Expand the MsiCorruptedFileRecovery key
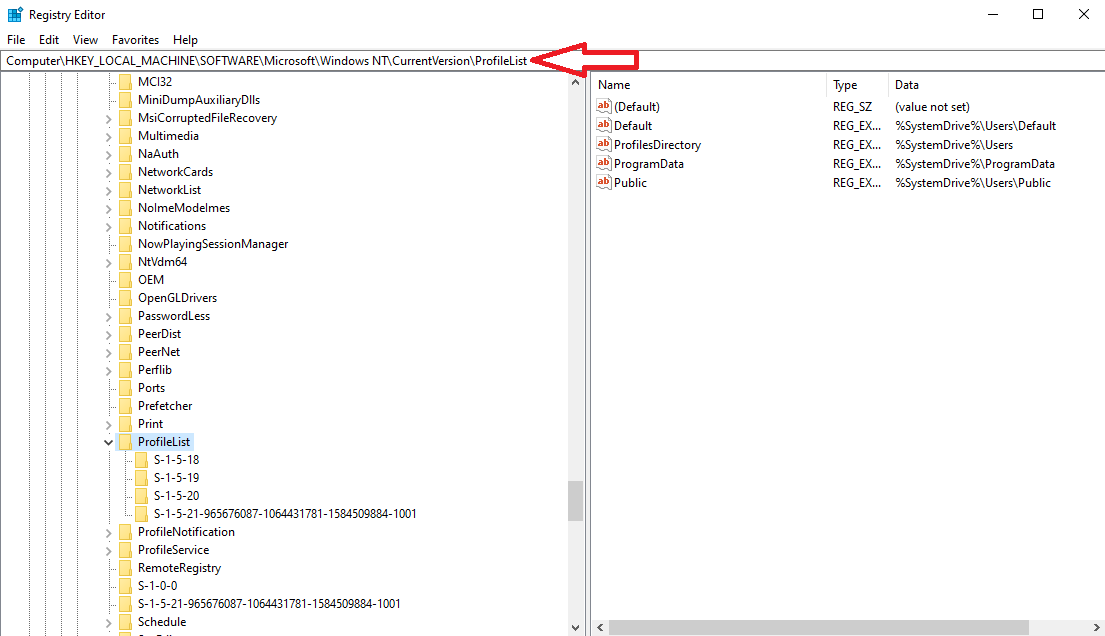The height and width of the screenshot is (636, 1105). coord(109,118)
